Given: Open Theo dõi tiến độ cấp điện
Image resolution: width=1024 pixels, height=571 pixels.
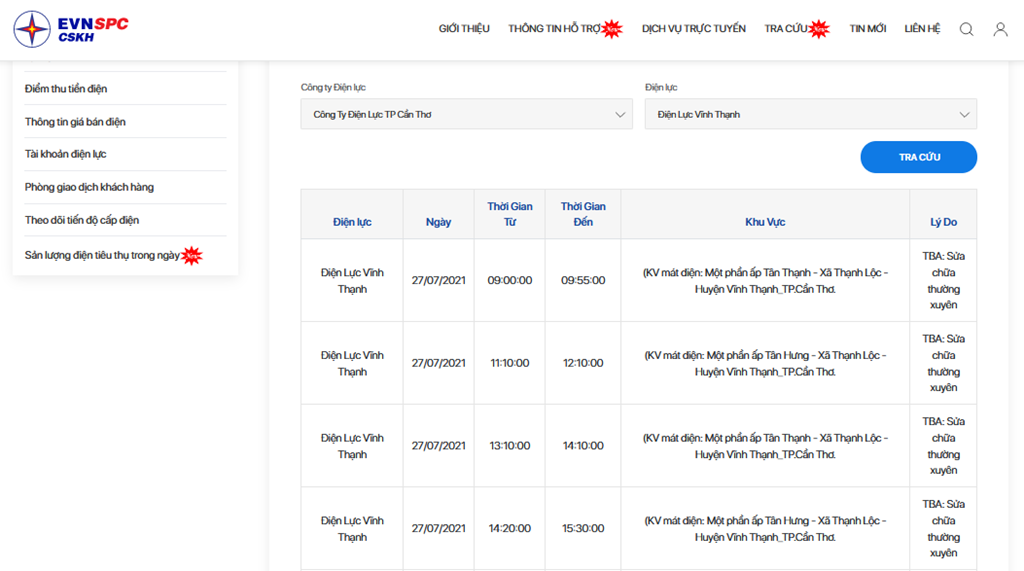Looking at the screenshot, I should [82, 220].
